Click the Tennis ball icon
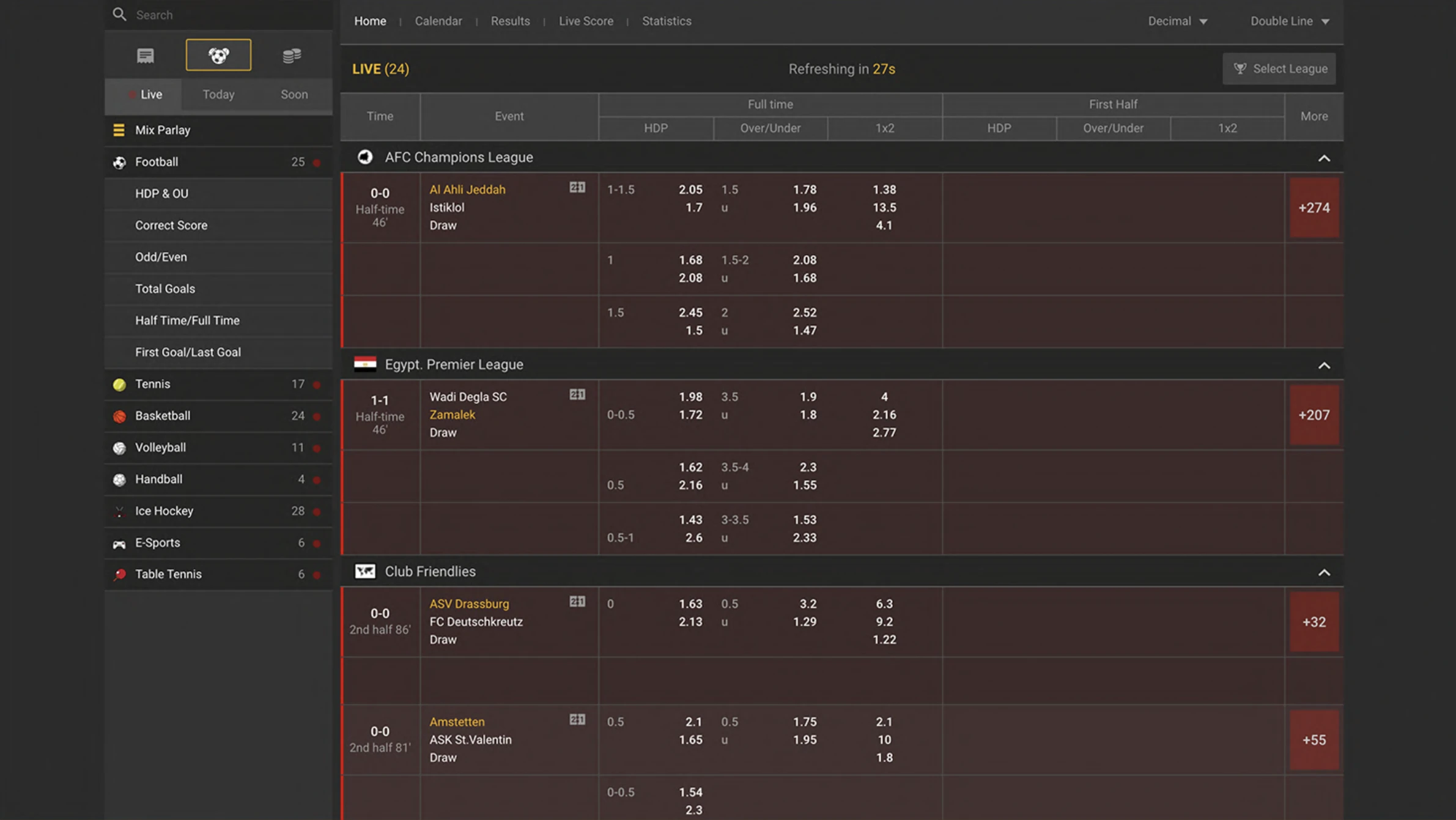 (x=119, y=385)
